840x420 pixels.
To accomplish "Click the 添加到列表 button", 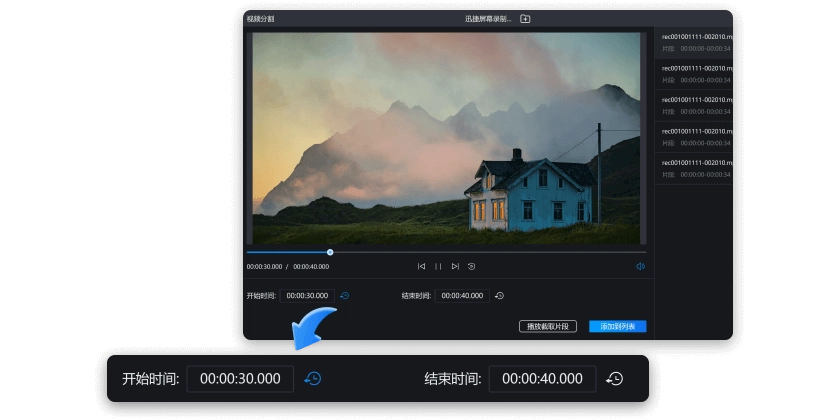I will tap(618, 326).
